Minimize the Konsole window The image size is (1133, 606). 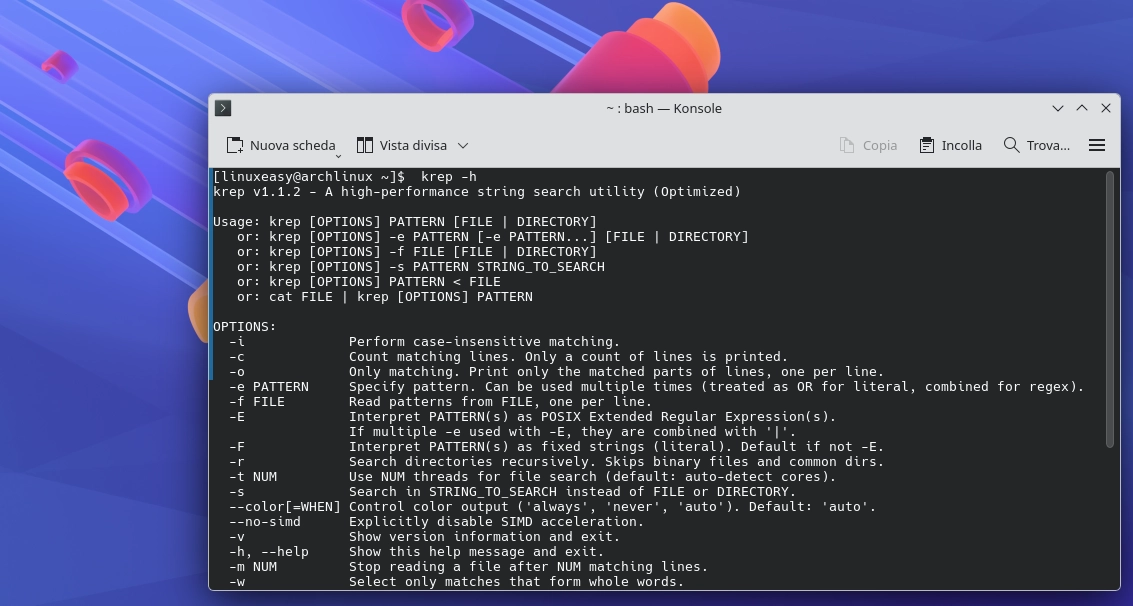point(1057,108)
